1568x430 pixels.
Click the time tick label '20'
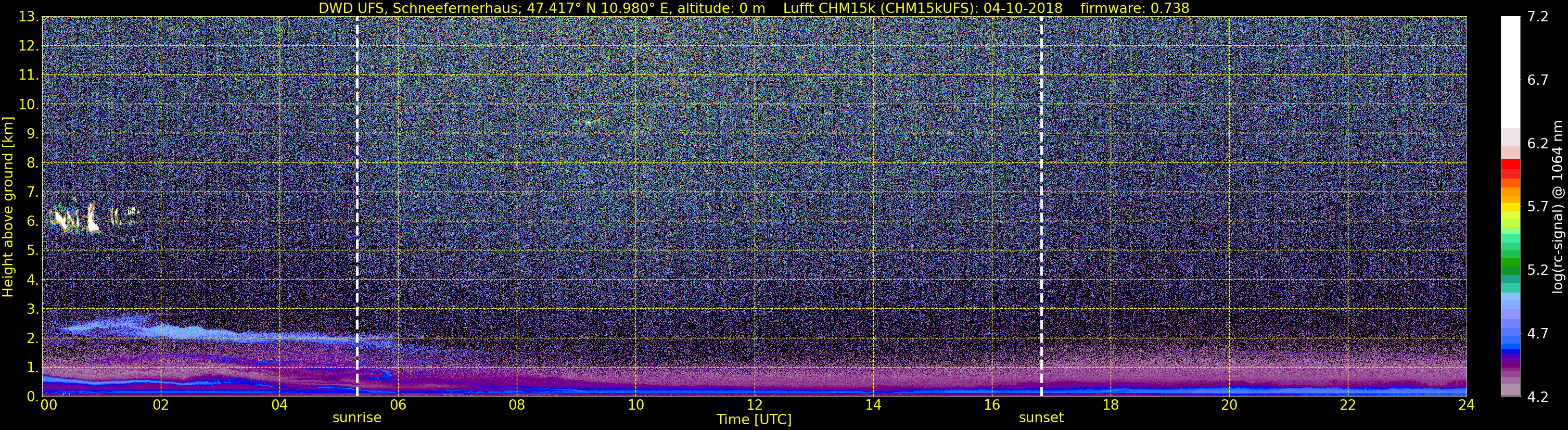pos(1229,406)
